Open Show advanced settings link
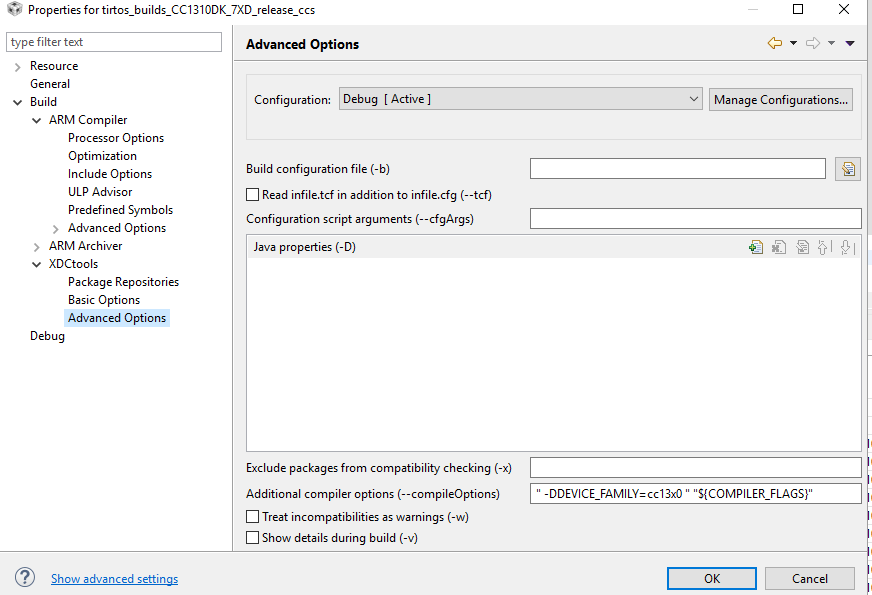 click(x=114, y=579)
